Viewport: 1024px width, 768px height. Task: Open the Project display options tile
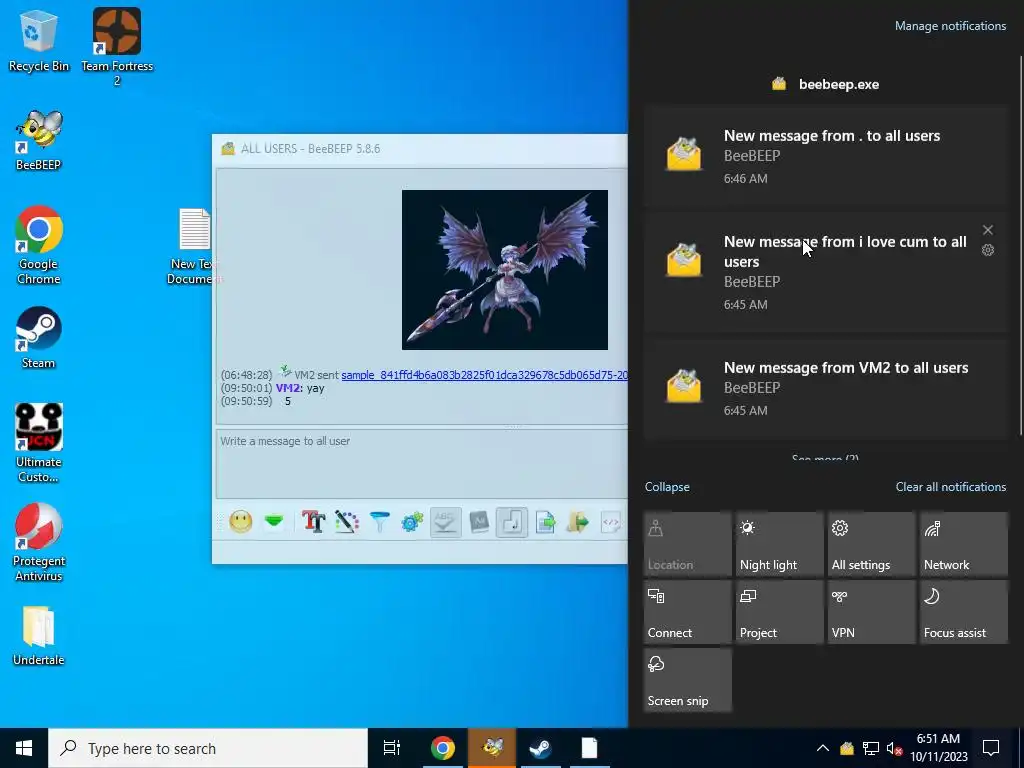click(780, 612)
